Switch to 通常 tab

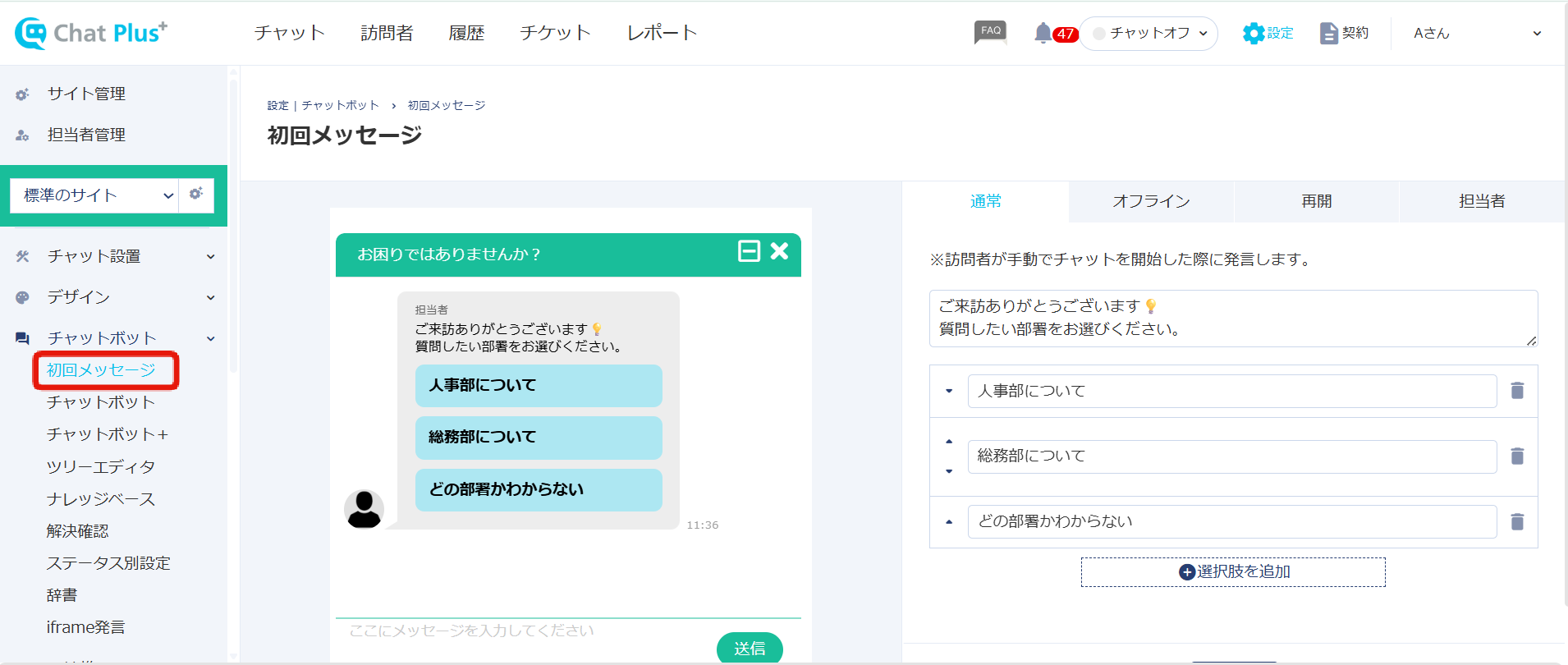pos(985,201)
